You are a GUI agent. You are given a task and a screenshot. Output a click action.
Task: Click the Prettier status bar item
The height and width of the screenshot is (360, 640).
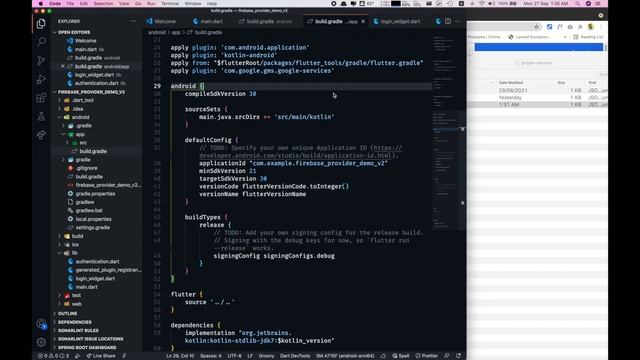(427, 356)
